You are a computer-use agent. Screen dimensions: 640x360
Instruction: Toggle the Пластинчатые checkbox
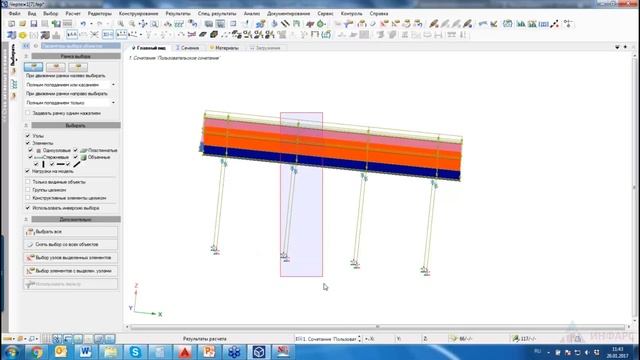pos(76,150)
